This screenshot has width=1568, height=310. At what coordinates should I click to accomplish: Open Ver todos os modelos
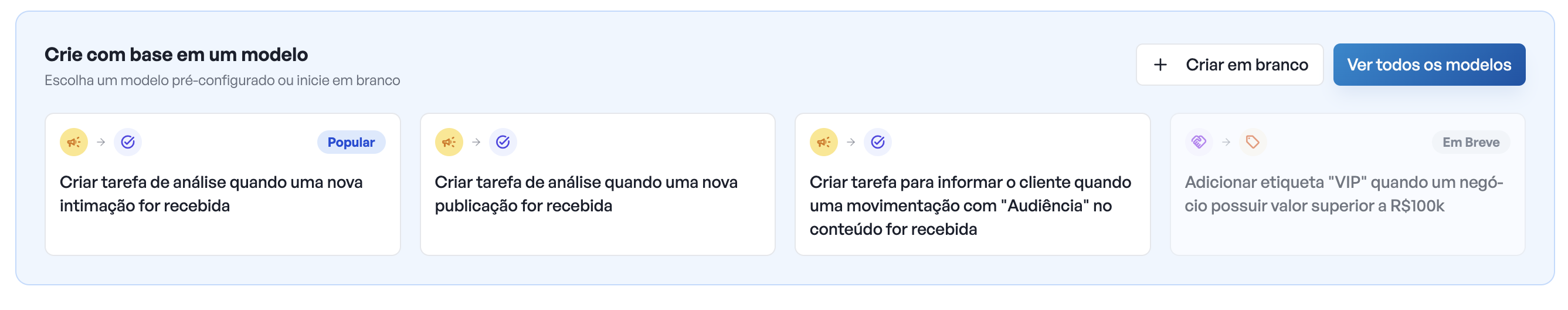1428,65
